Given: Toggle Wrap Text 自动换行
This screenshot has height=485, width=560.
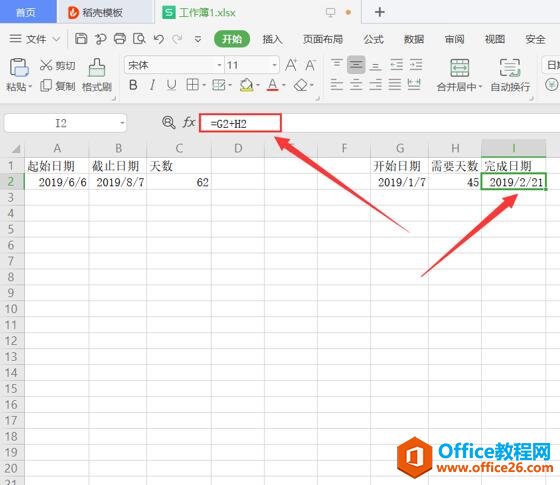Looking at the screenshot, I should (x=510, y=75).
